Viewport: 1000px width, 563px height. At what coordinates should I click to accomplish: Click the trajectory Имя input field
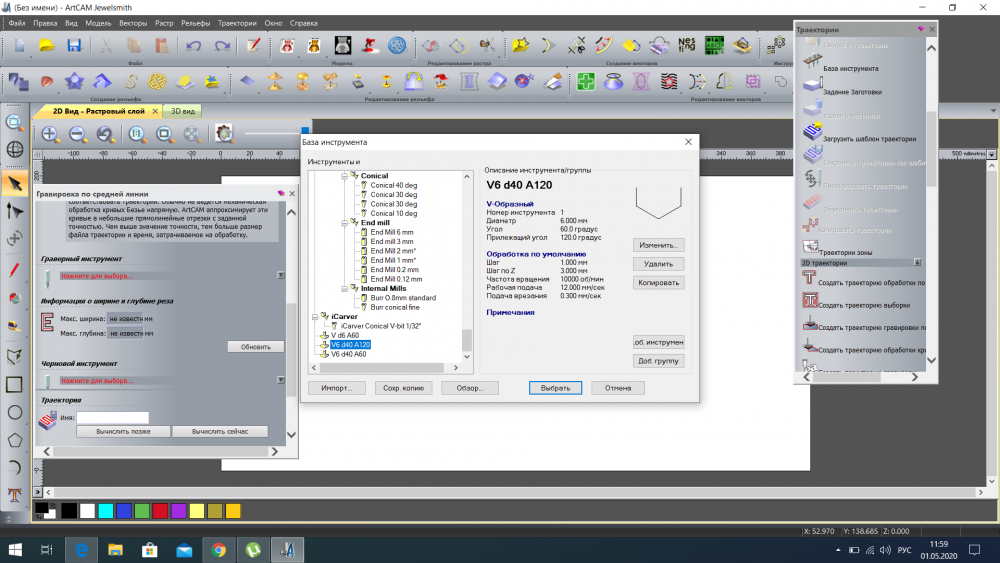113,418
